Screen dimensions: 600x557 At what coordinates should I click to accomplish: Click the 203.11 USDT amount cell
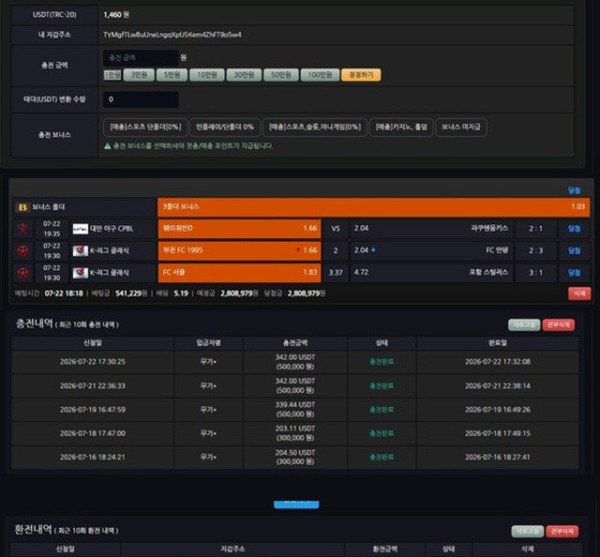click(295, 433)
